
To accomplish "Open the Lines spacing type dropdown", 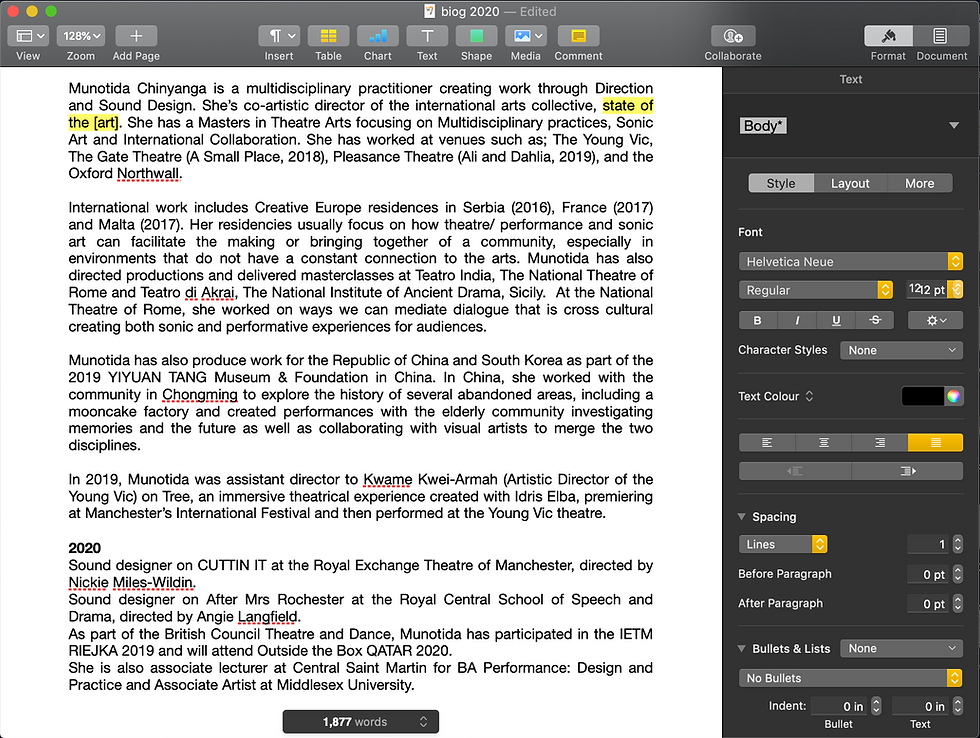I will point(782,544).
